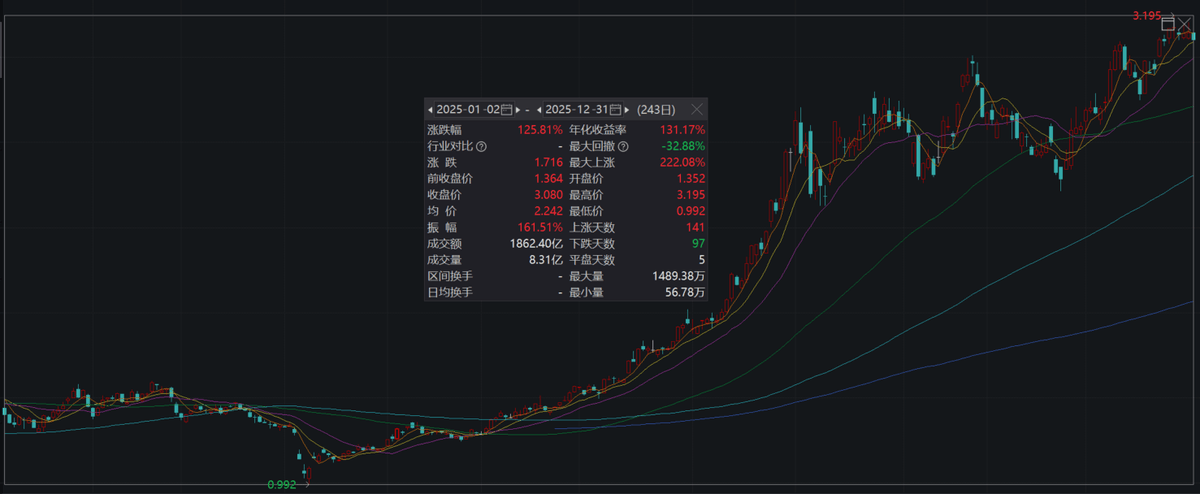Click help icon next to 最大回撤
Screen dimensions: 1200x494
623,146
